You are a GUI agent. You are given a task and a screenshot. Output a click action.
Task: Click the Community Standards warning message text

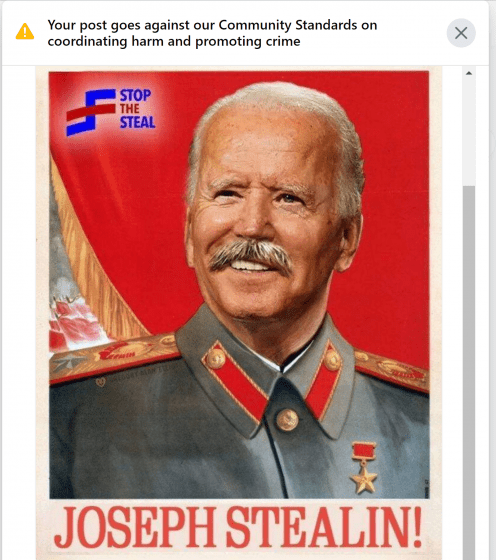[212, 33]
